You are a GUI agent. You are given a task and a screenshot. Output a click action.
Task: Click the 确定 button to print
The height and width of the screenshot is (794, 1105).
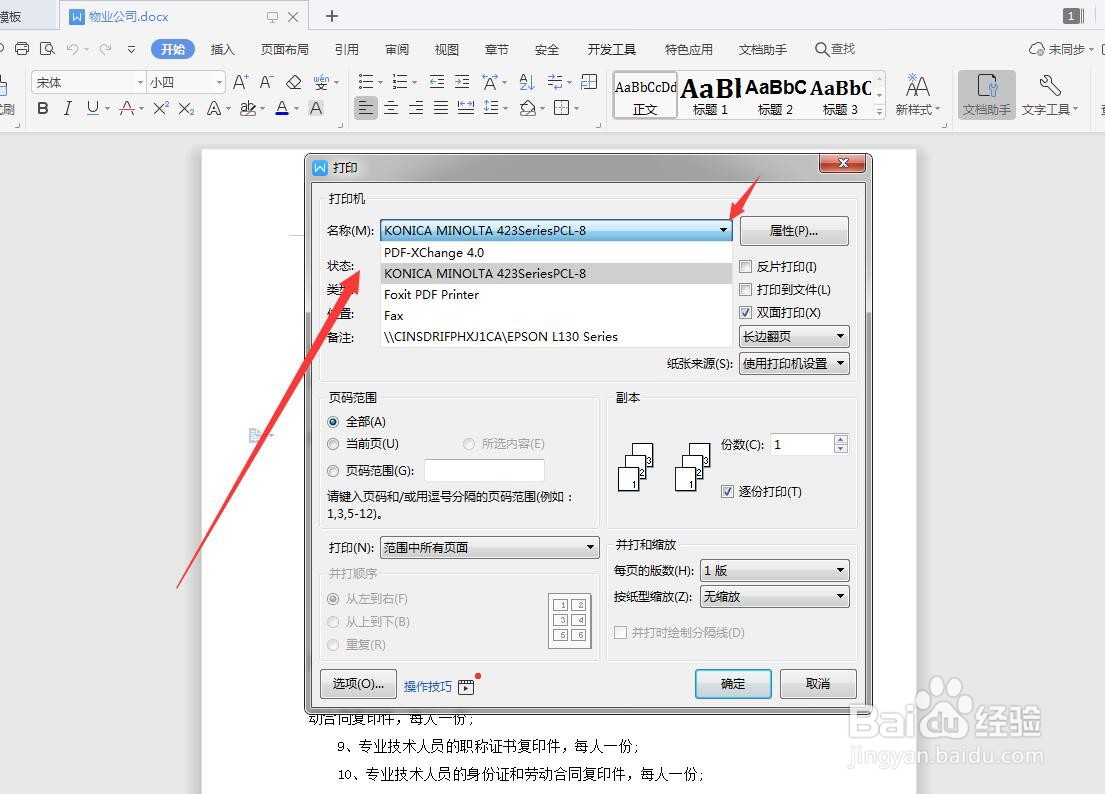pos(733,684)
